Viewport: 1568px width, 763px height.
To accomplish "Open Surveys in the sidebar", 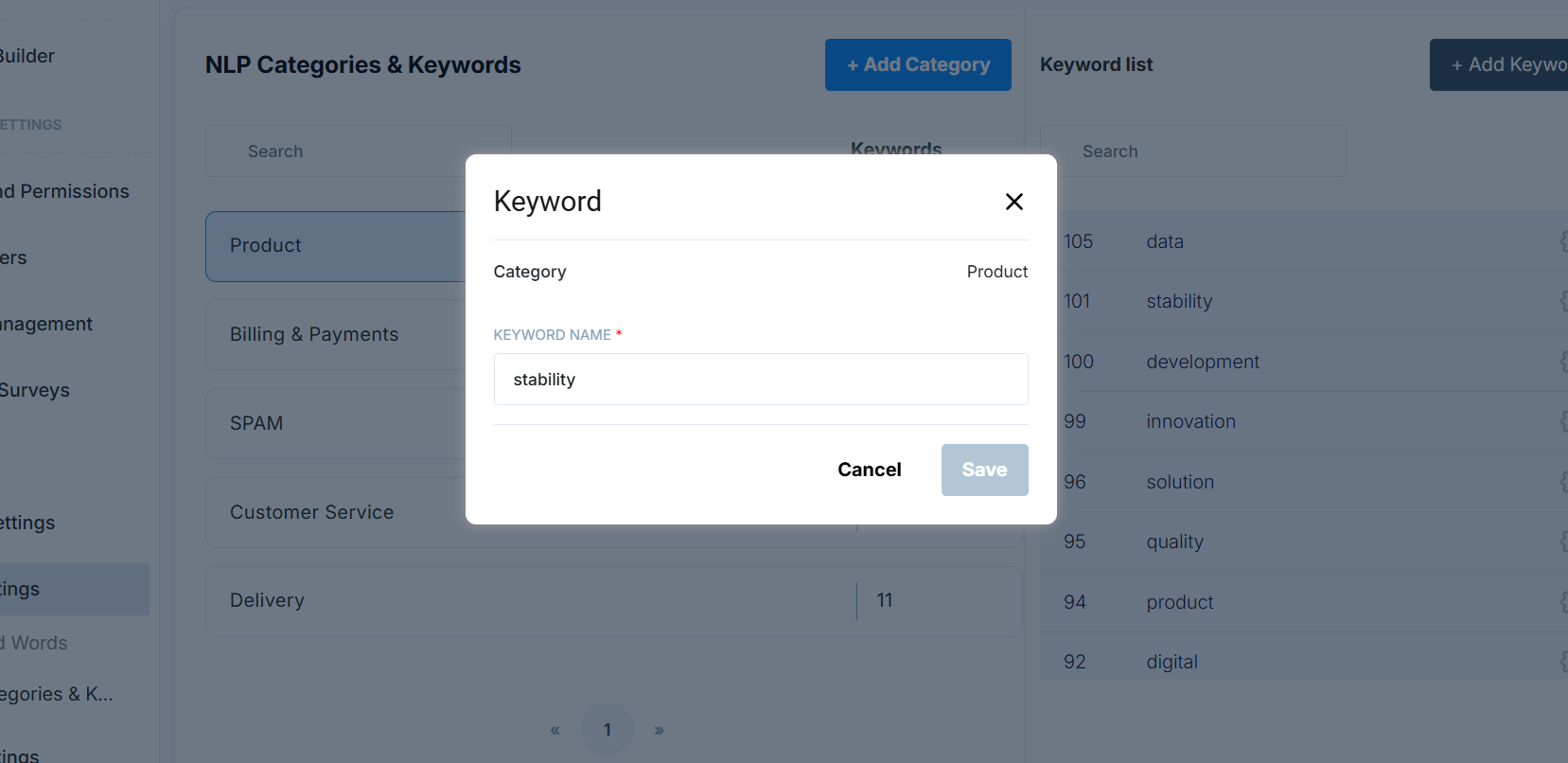I will tap(35, 390).
